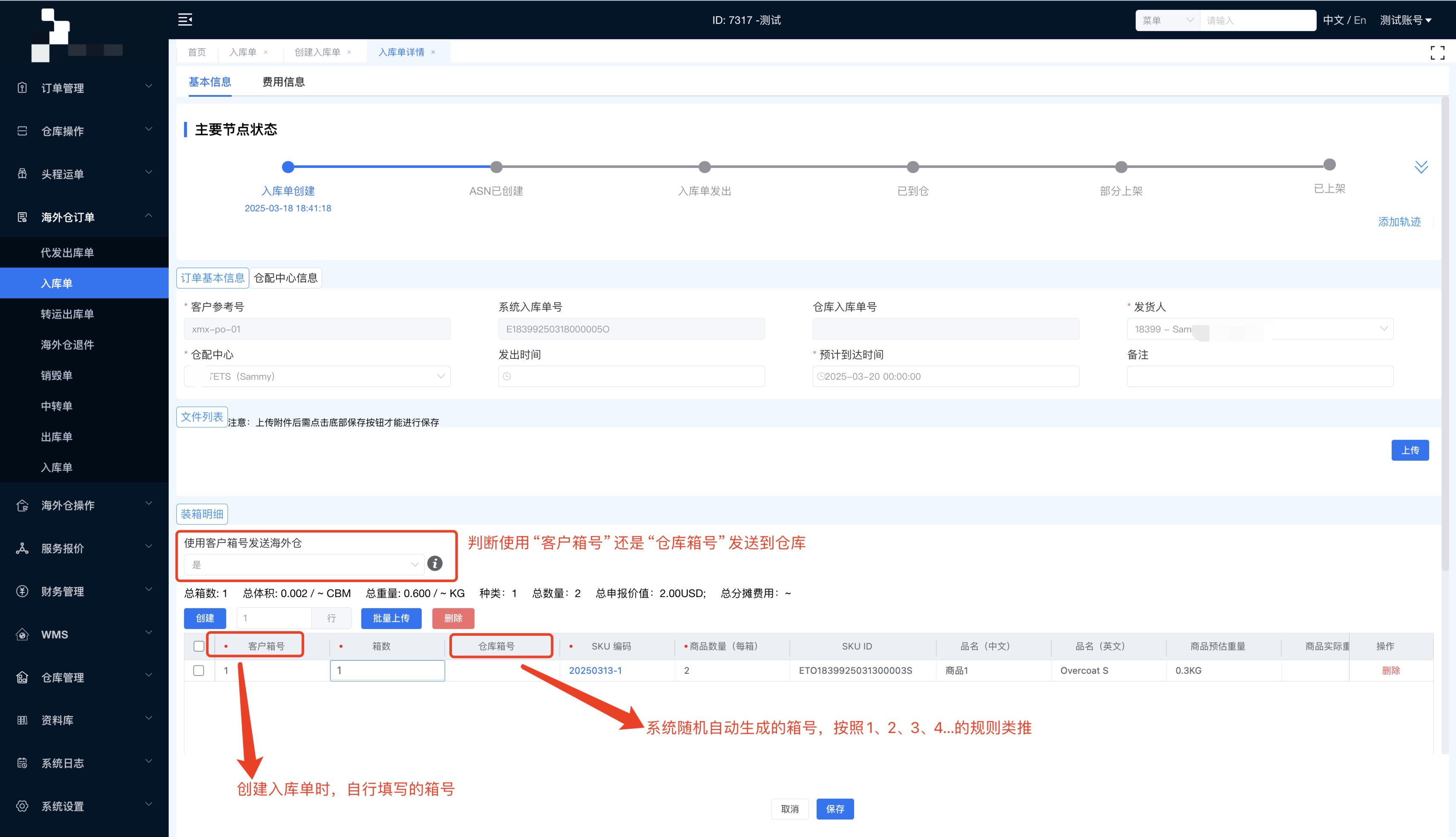Click the WMS sidebar icon
Viewport: 1456px width, 837px height.
click(x=23, y=635)
